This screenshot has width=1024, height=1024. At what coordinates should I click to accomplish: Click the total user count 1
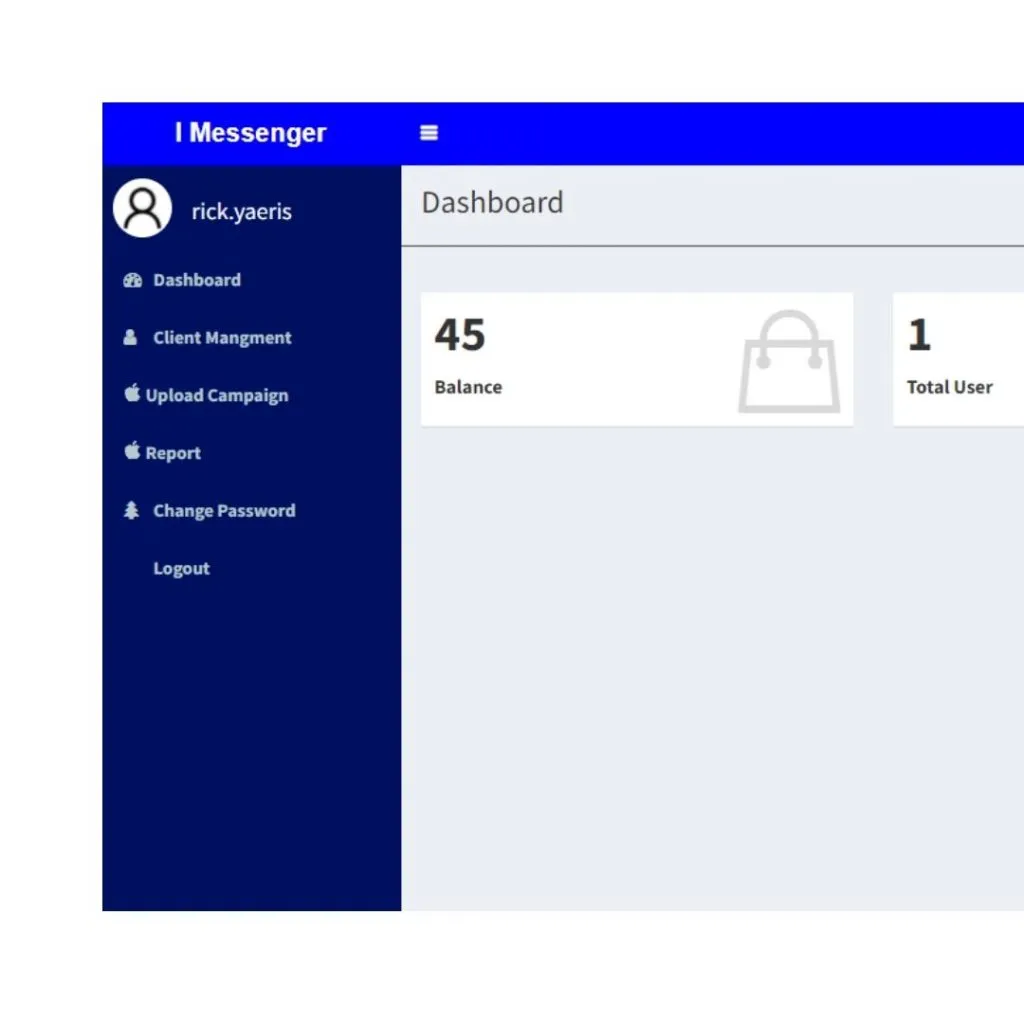point(920,335)
